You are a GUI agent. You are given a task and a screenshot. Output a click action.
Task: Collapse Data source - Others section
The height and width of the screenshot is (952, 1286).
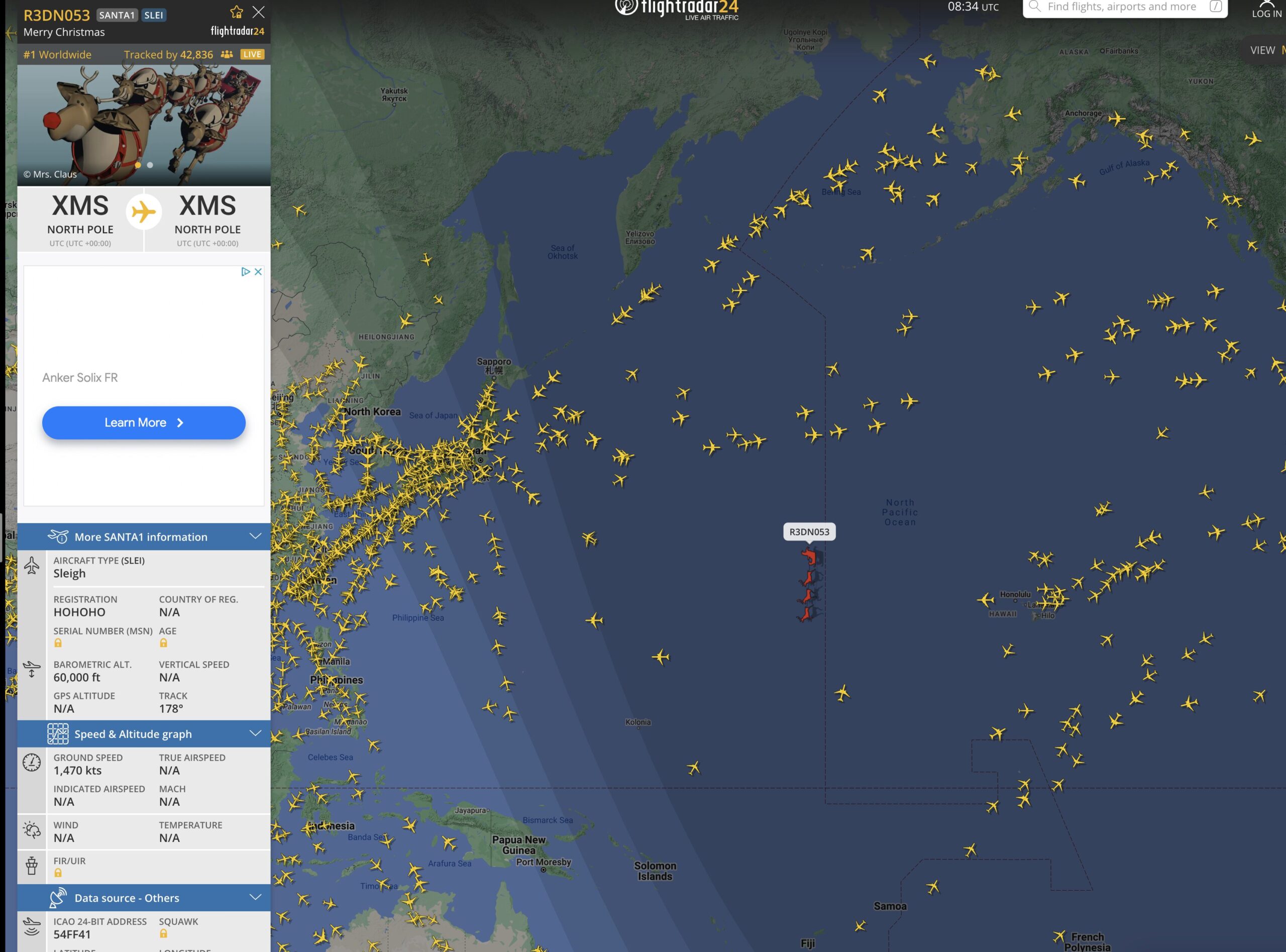[255, 898]
